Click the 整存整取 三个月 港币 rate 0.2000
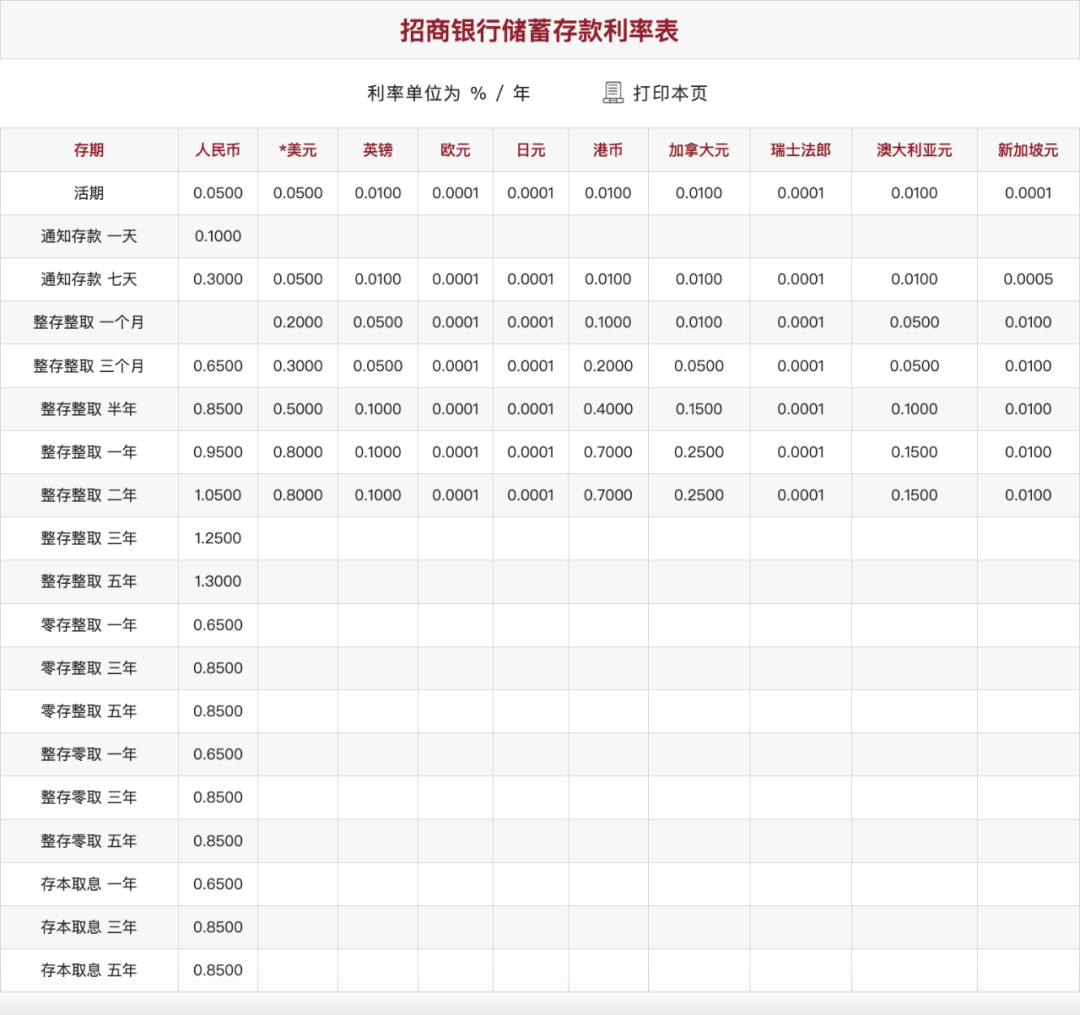Image resolution: width=1080 pixels, height=1015 pixels. click(608, 366)
